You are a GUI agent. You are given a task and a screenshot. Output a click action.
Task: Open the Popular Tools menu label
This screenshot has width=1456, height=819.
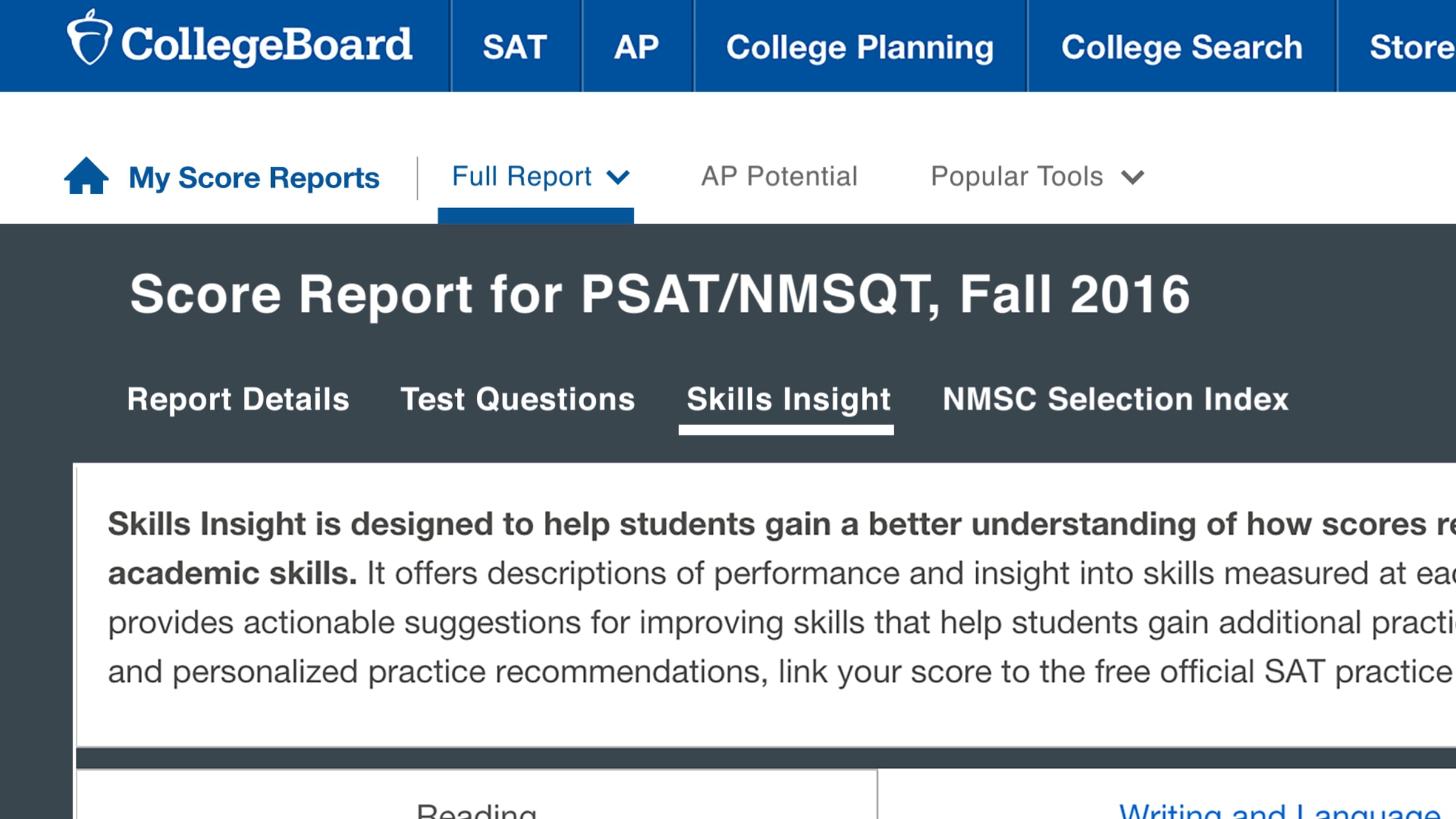[1017, 177]
